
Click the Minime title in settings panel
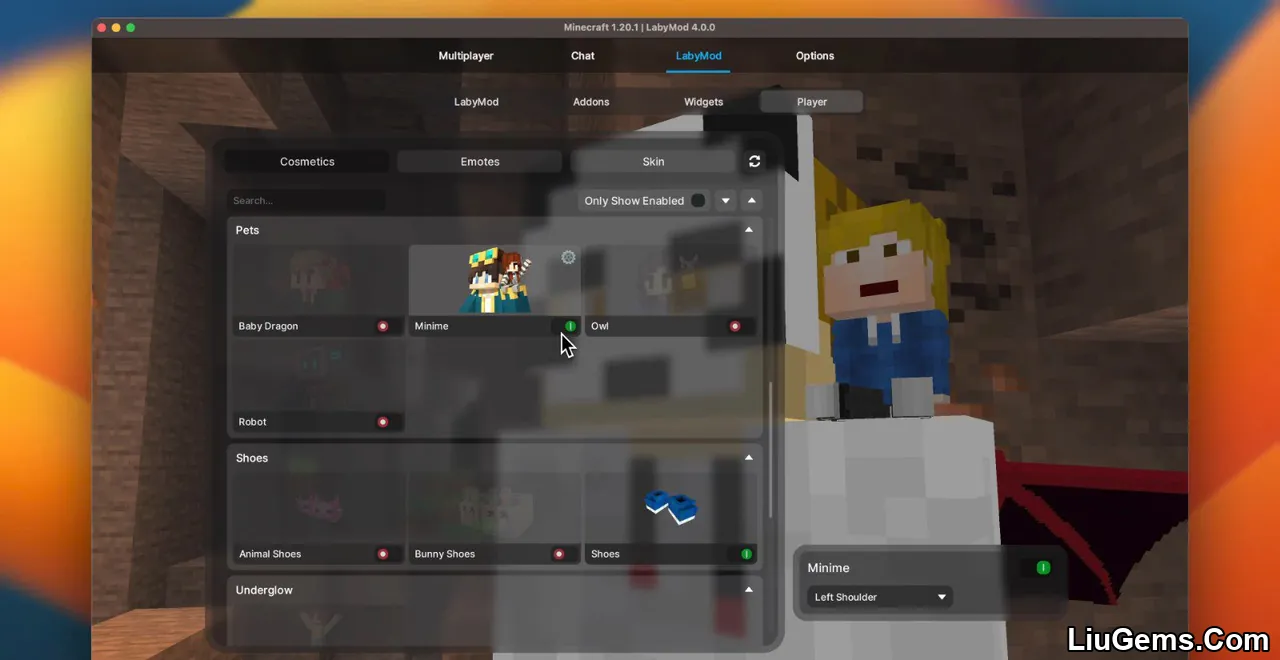pyautogui.click(x=828, y=568)
